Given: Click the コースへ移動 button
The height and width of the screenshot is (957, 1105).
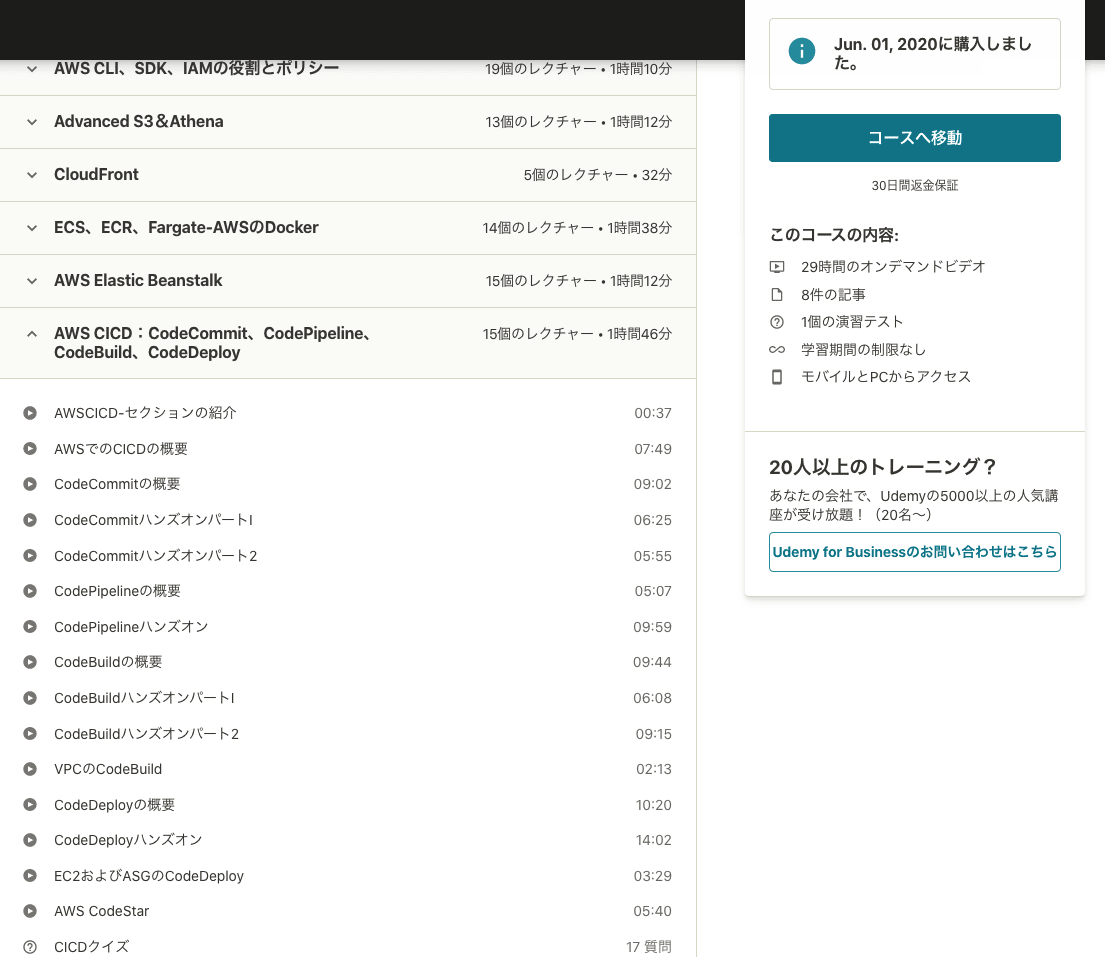Looking at the screenshot, I should 914,138.
